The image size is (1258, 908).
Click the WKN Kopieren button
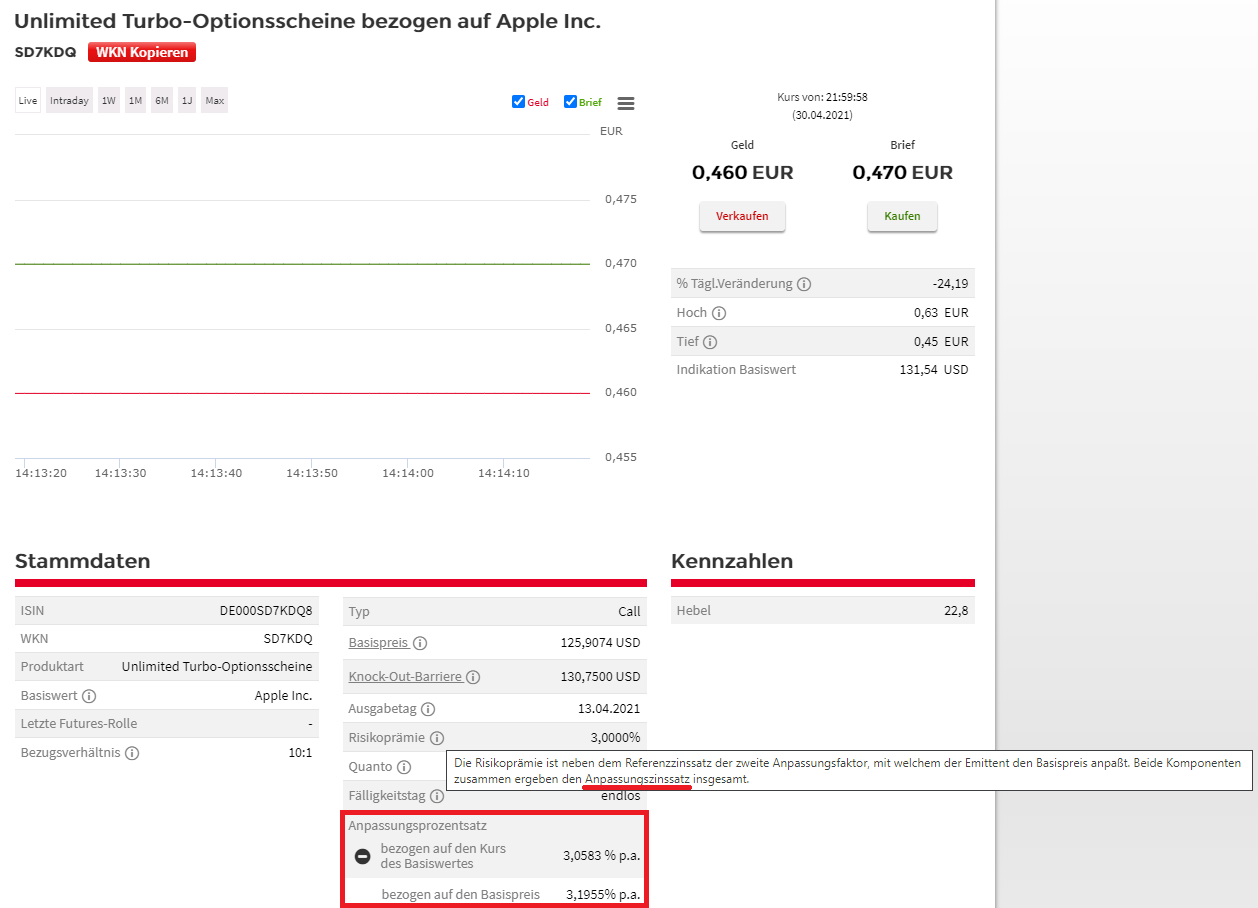(x=141, y=53)
